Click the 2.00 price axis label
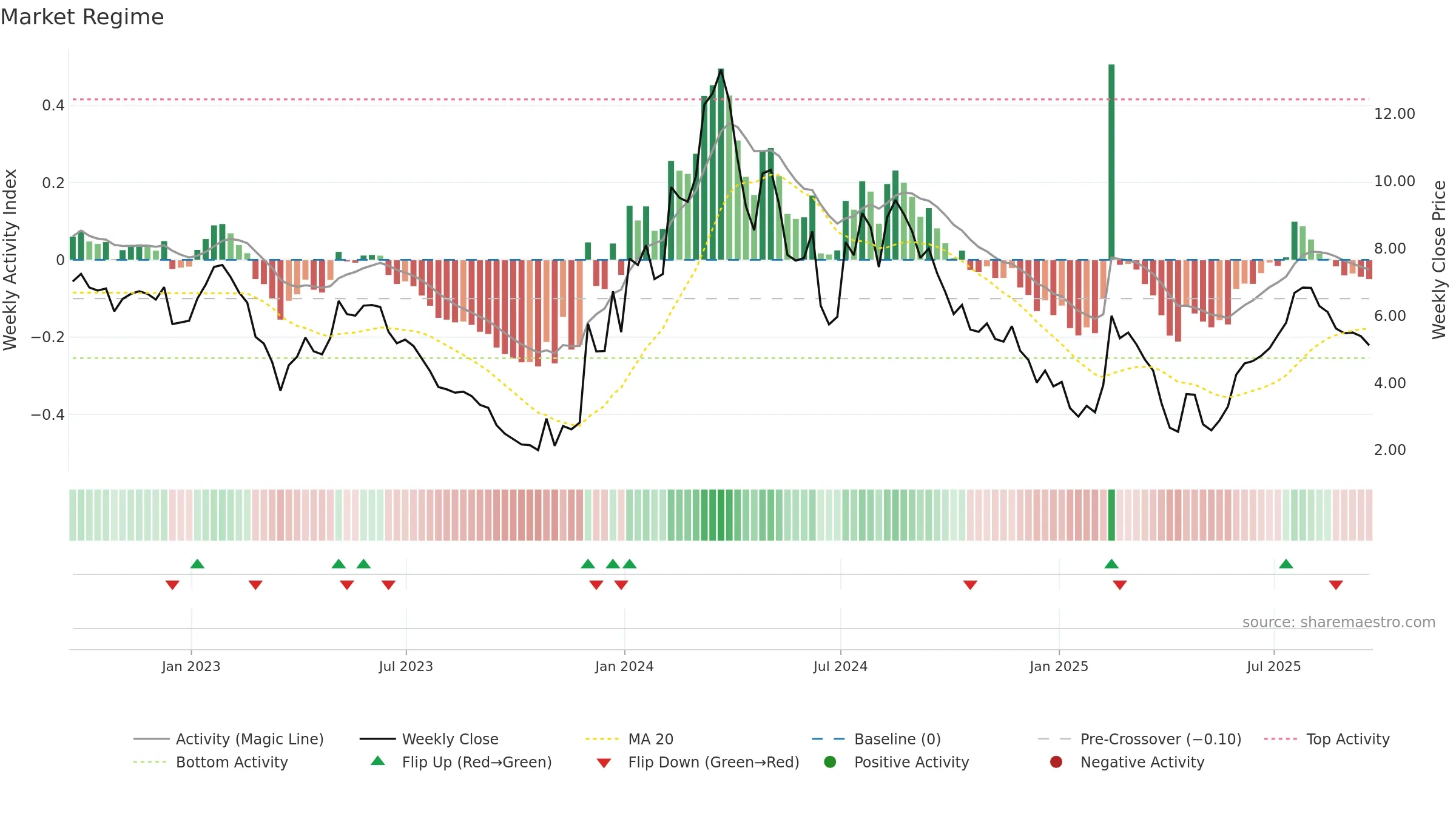1456x819 pixels. tap(1390, 450)
